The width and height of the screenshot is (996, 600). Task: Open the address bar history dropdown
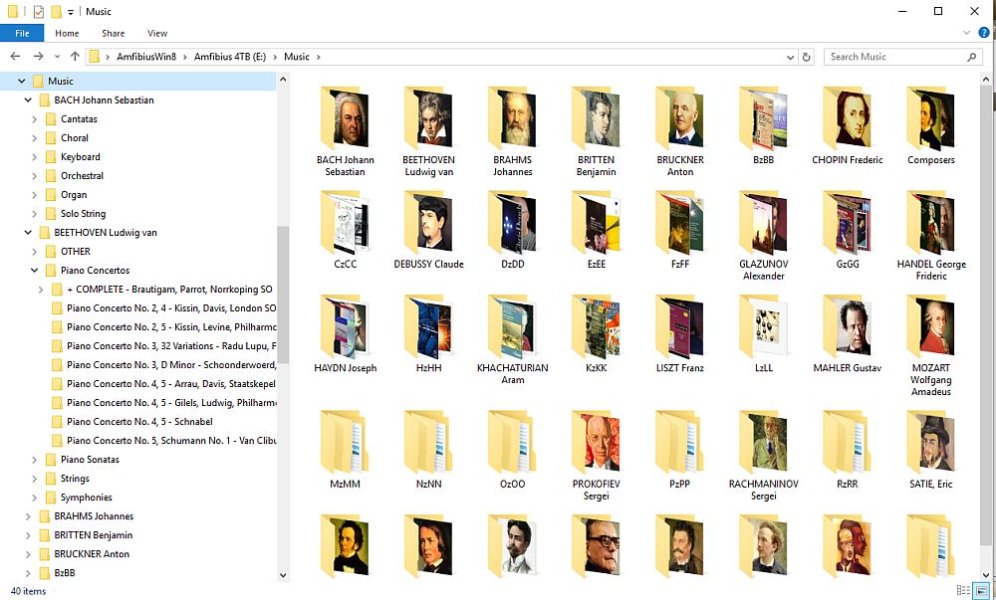click(x=790, y=57)
